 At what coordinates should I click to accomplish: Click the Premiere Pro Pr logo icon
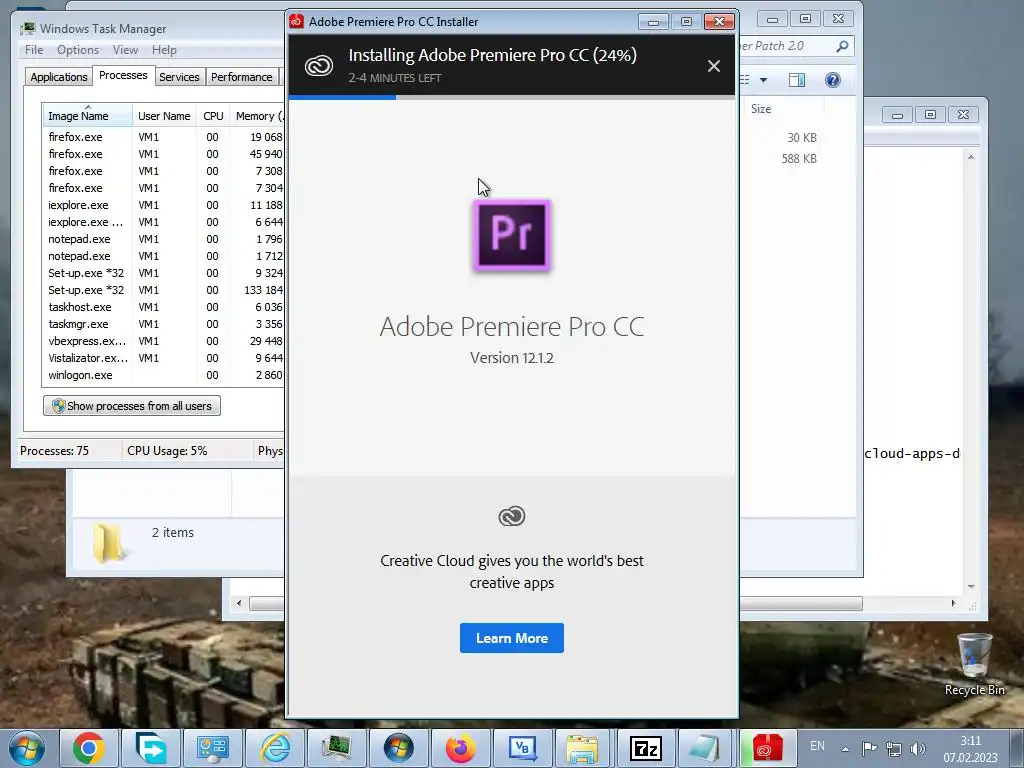coord(512,235)
